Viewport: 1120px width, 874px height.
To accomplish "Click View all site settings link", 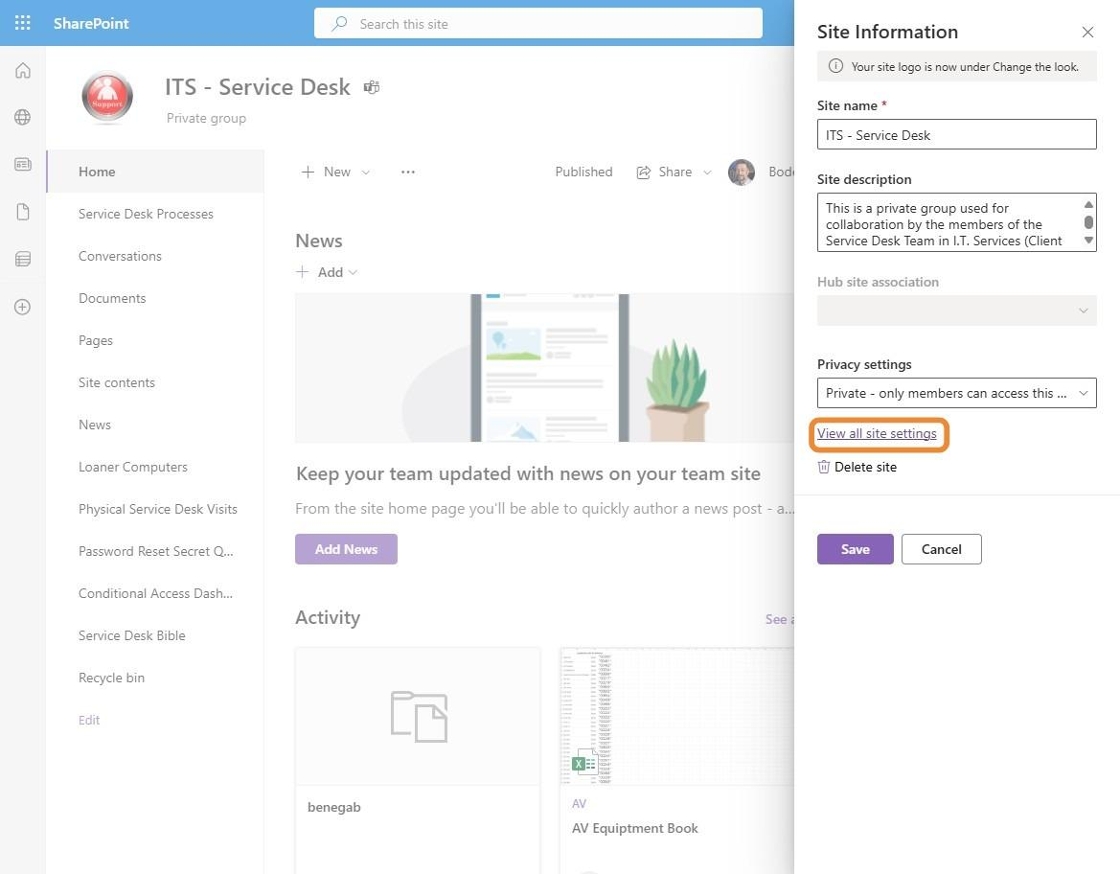I will click(x=876, y=433).
